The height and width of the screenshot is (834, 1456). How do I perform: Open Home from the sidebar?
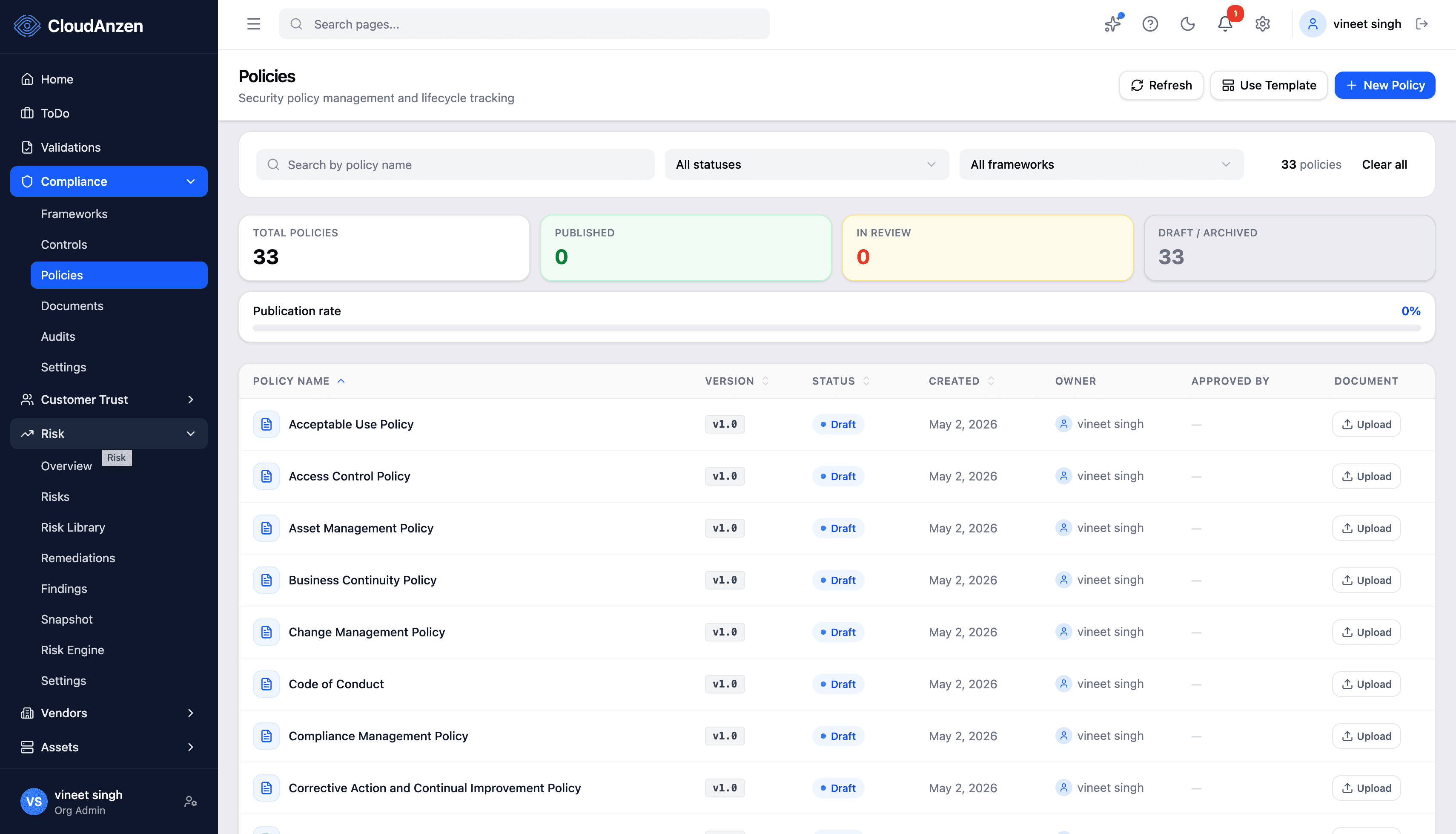(x=109, y=79)
